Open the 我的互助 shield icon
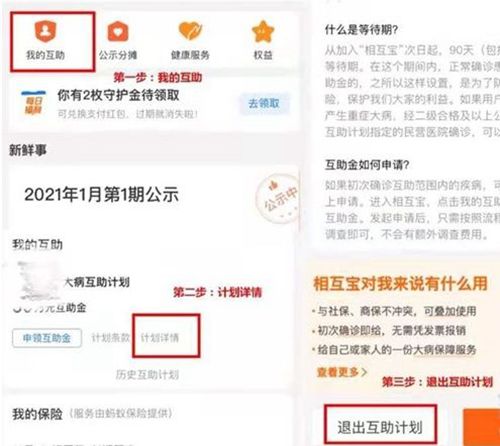 pos(46,31)
